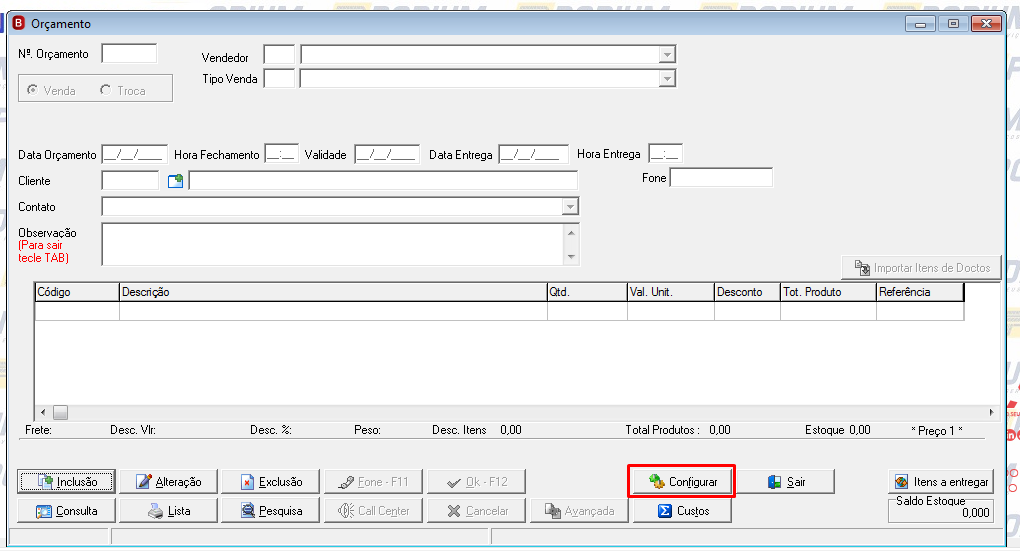Expand the Vendedor dropdown list
Viewport: 1020px width, 551px height.
pos(667,55)
